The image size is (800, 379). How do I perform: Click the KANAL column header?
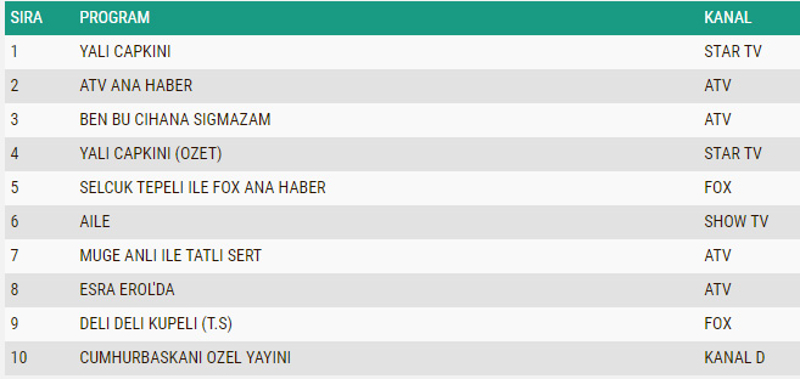click(728, 17)
